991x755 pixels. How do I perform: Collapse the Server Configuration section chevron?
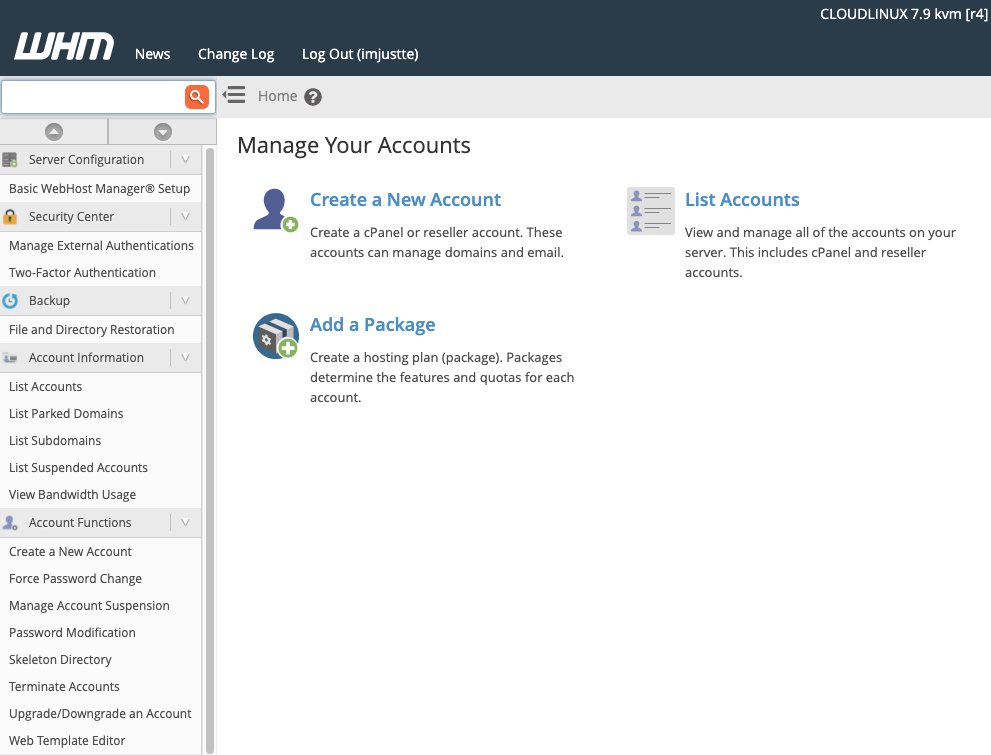point(185,160)
